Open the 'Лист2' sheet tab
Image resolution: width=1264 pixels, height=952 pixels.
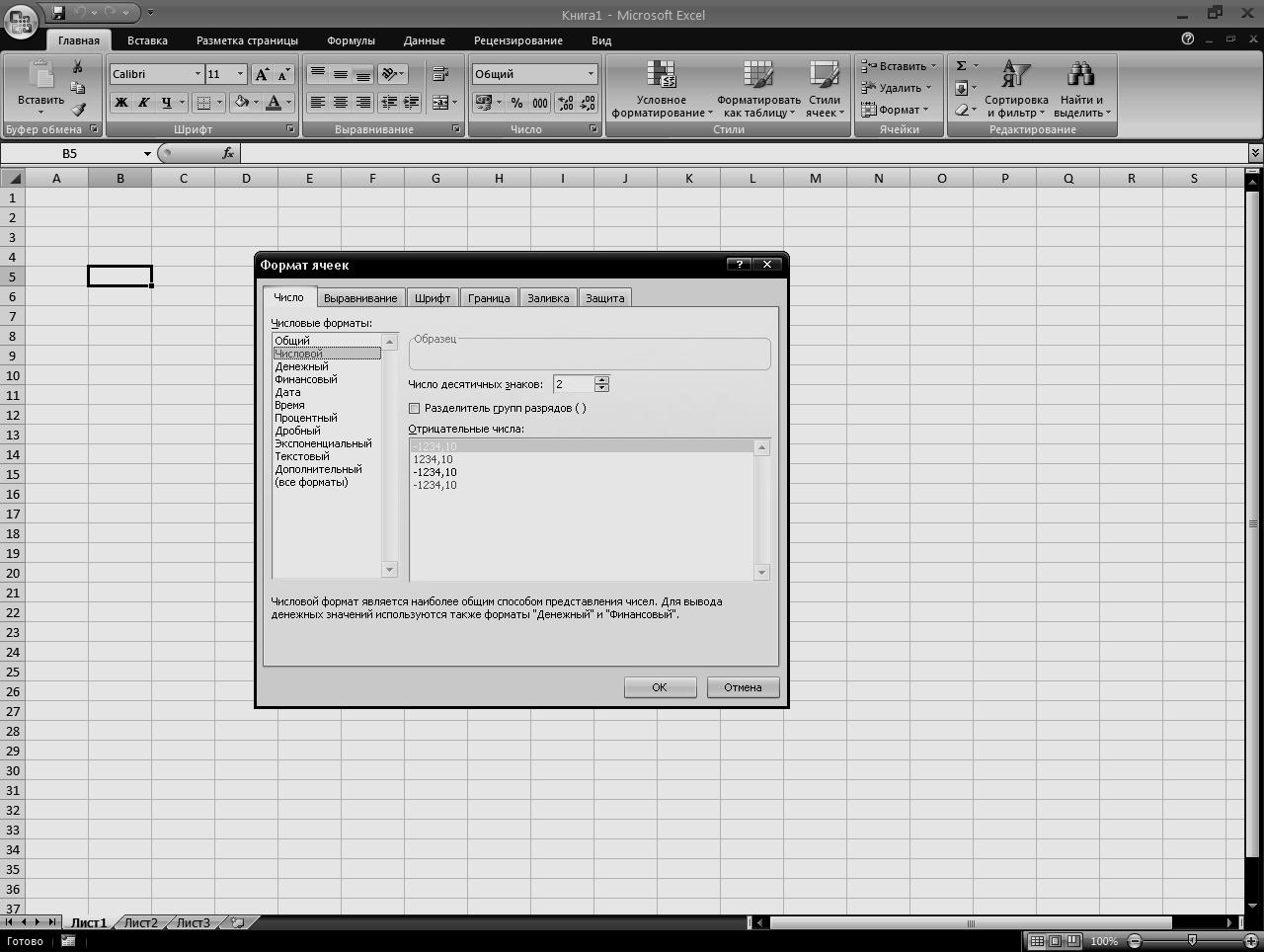coord(140,922)
